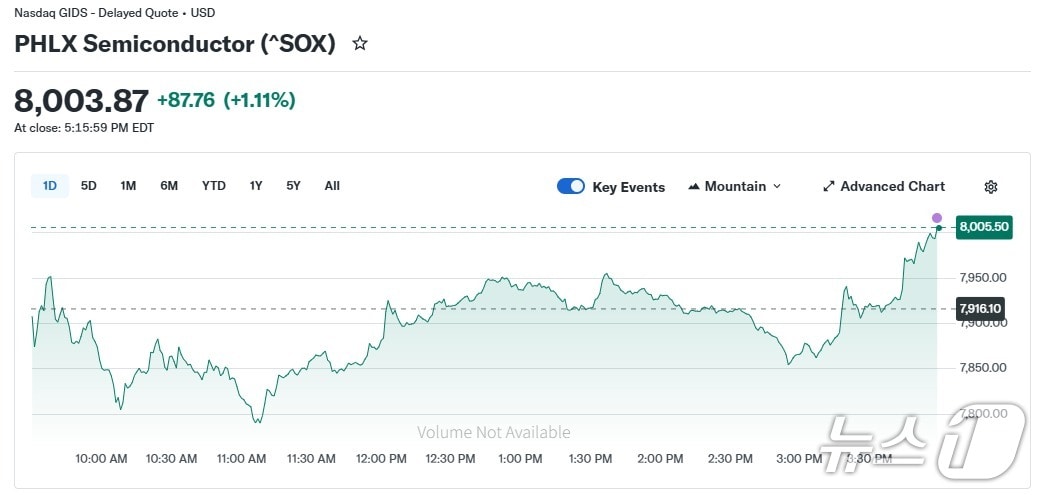Show the 1M chart range
The image size is (1041, 495).
pyautogui.click(x=128, y=186)
